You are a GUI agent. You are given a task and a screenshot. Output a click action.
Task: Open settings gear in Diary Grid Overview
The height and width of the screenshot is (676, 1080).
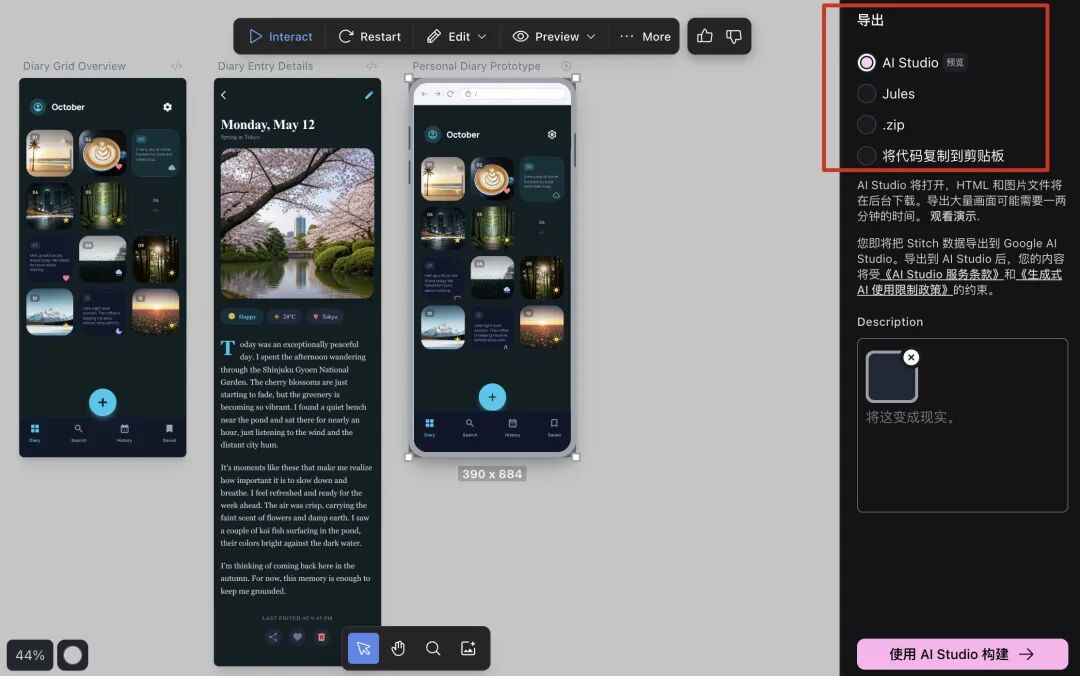pyautogui.click(x=167, y=107)
